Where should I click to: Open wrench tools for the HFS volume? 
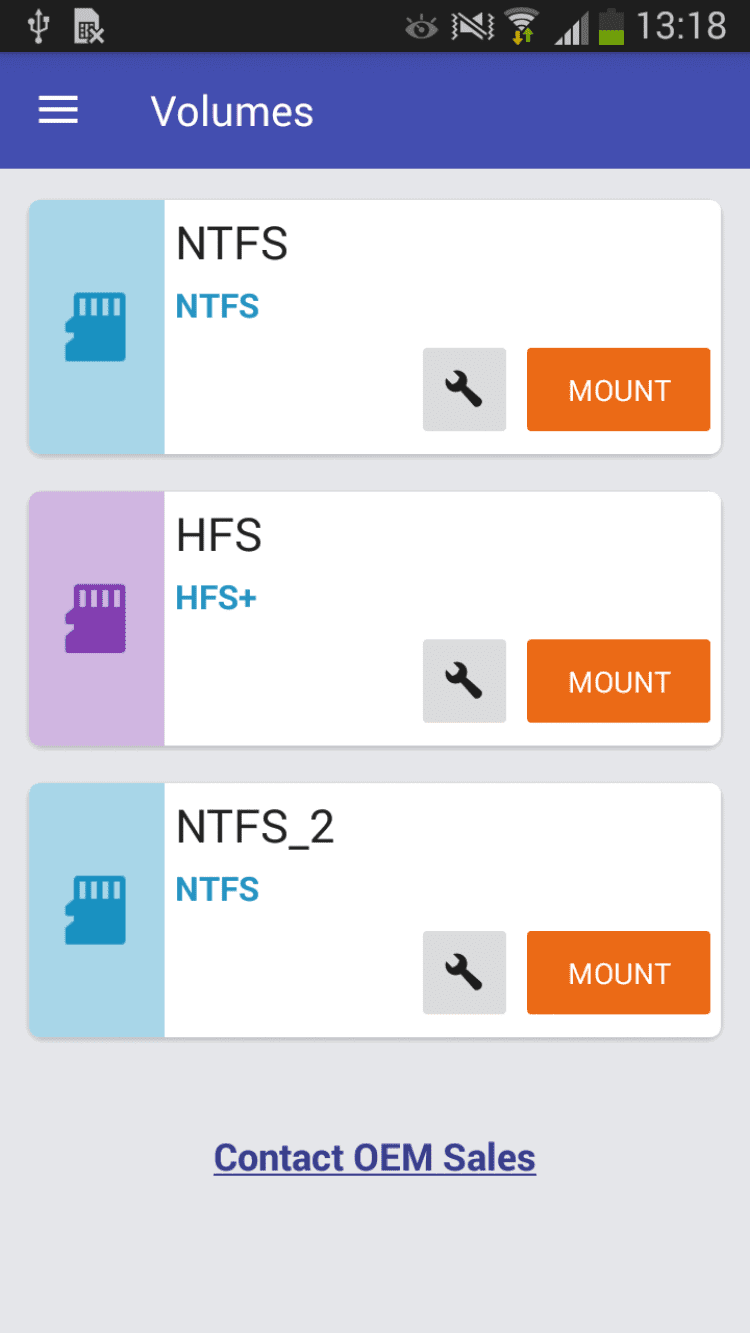point(464,681)
